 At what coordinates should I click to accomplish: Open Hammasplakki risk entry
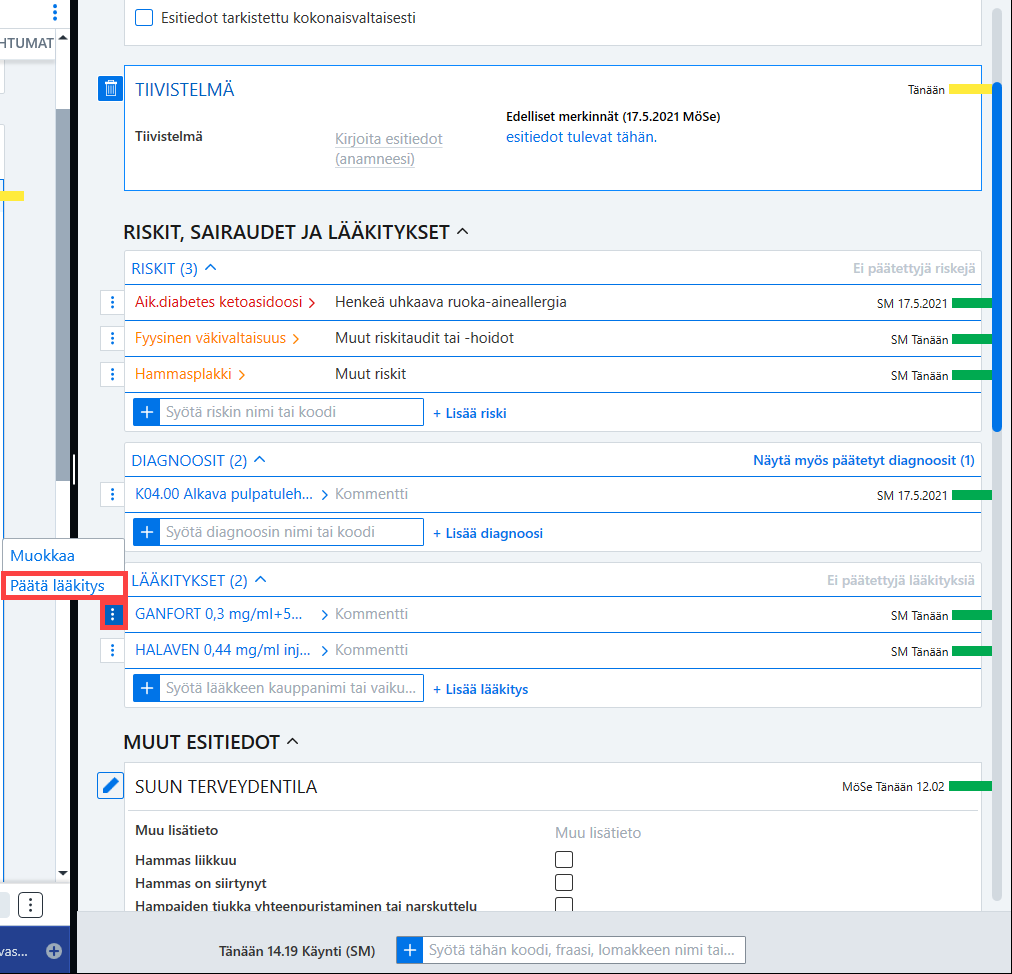tap(183, 374)
